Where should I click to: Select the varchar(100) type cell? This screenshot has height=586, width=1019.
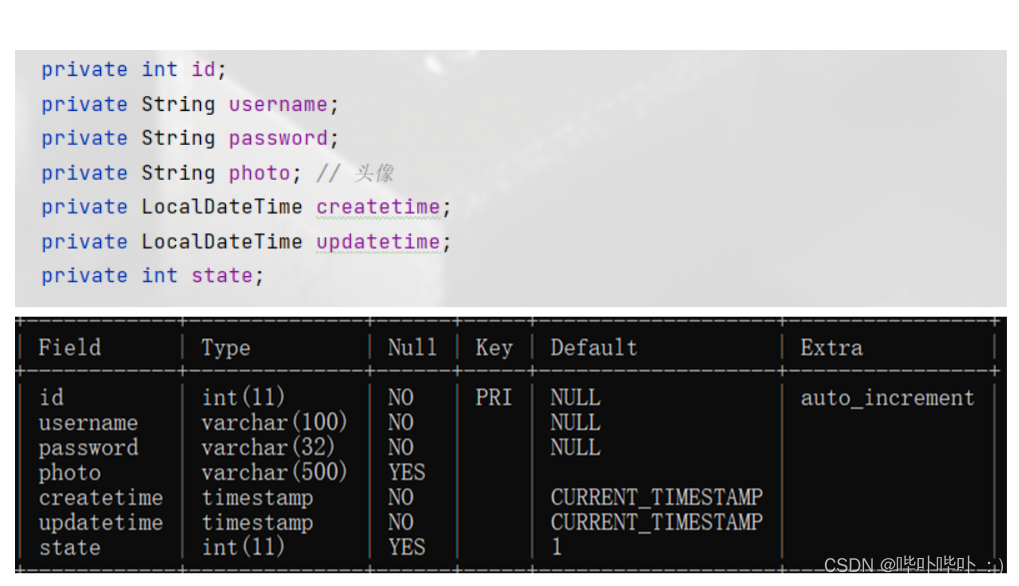pos(274,423)
